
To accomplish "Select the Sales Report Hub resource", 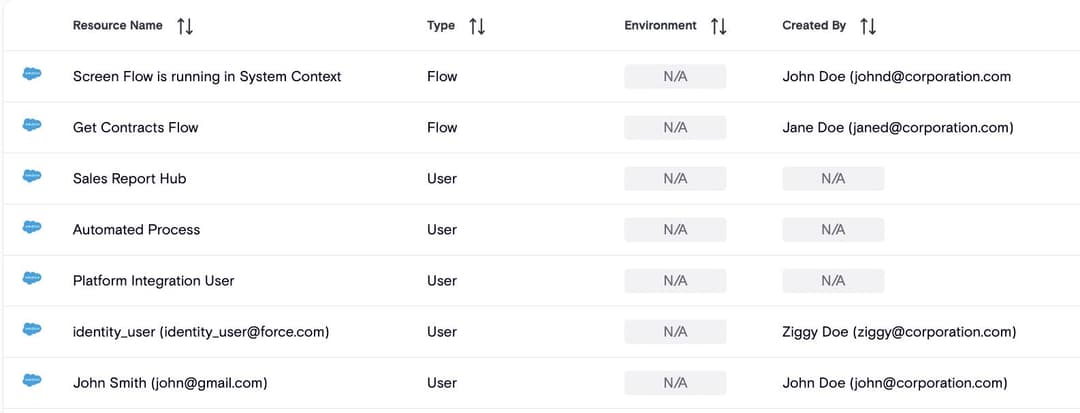I will click(129, 178).
